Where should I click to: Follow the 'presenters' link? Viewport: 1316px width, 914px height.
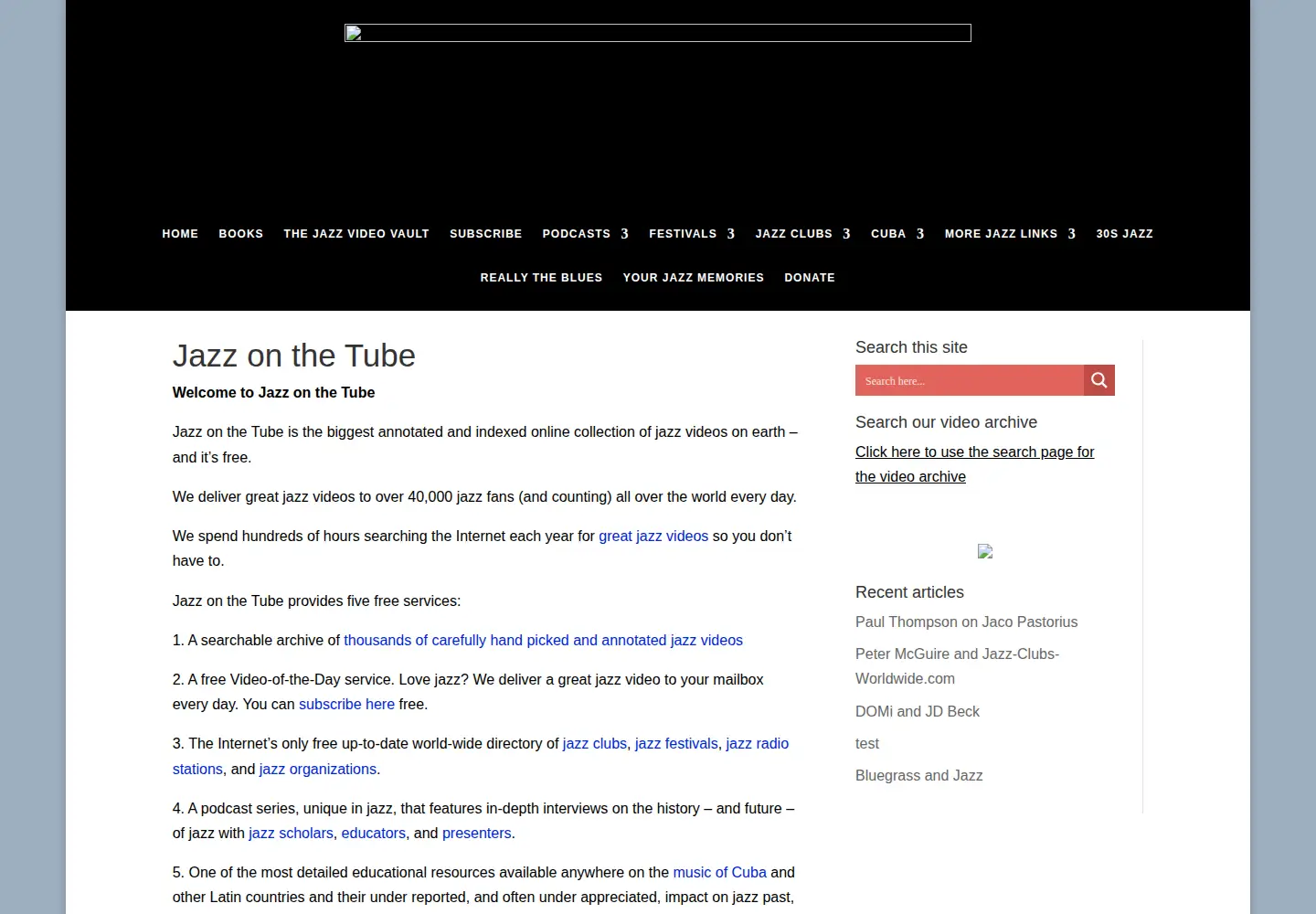pos(477,833)
